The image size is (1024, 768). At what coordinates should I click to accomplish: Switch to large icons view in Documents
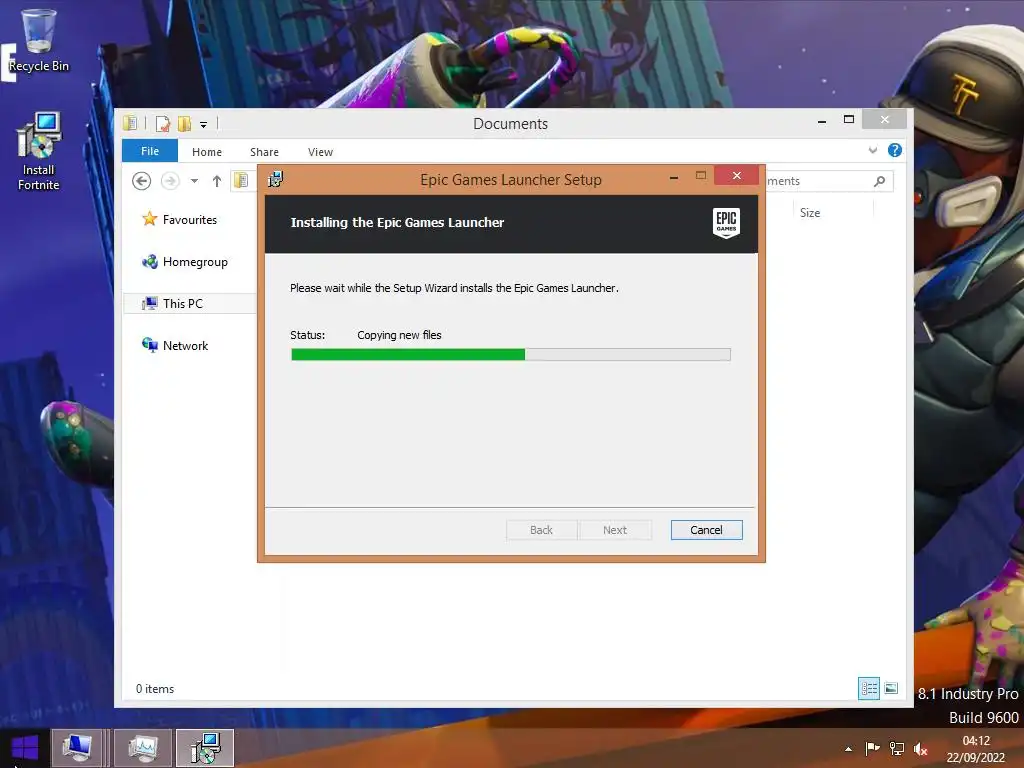click(x=891, y=688)
